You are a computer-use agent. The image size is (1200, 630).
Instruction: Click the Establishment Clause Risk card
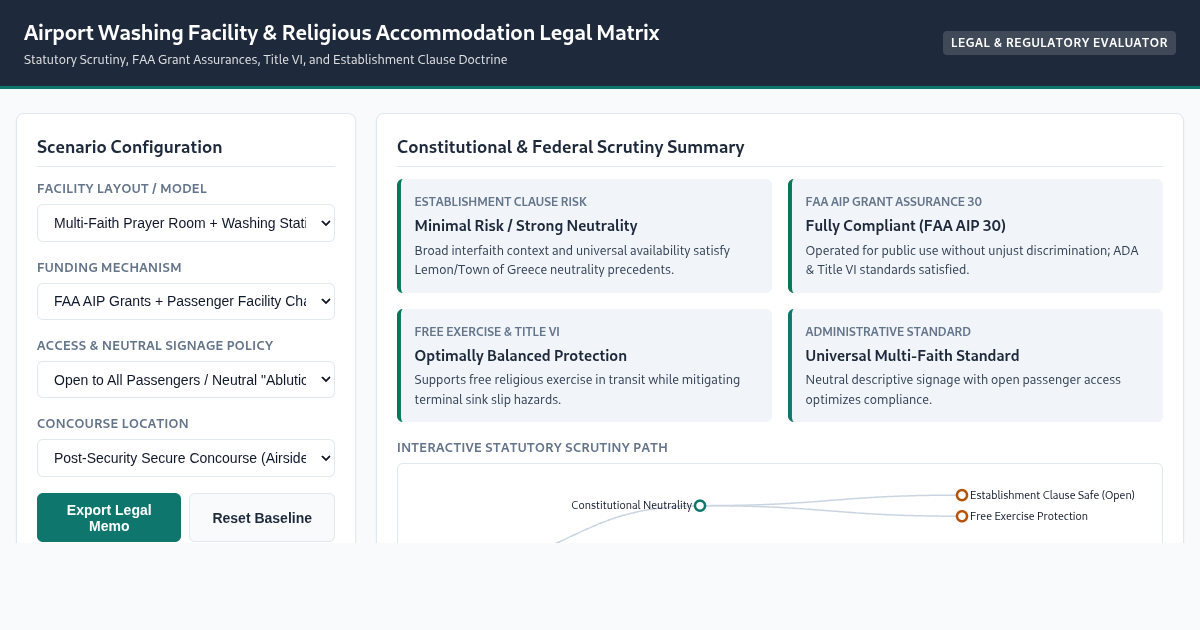coord(584,236)
